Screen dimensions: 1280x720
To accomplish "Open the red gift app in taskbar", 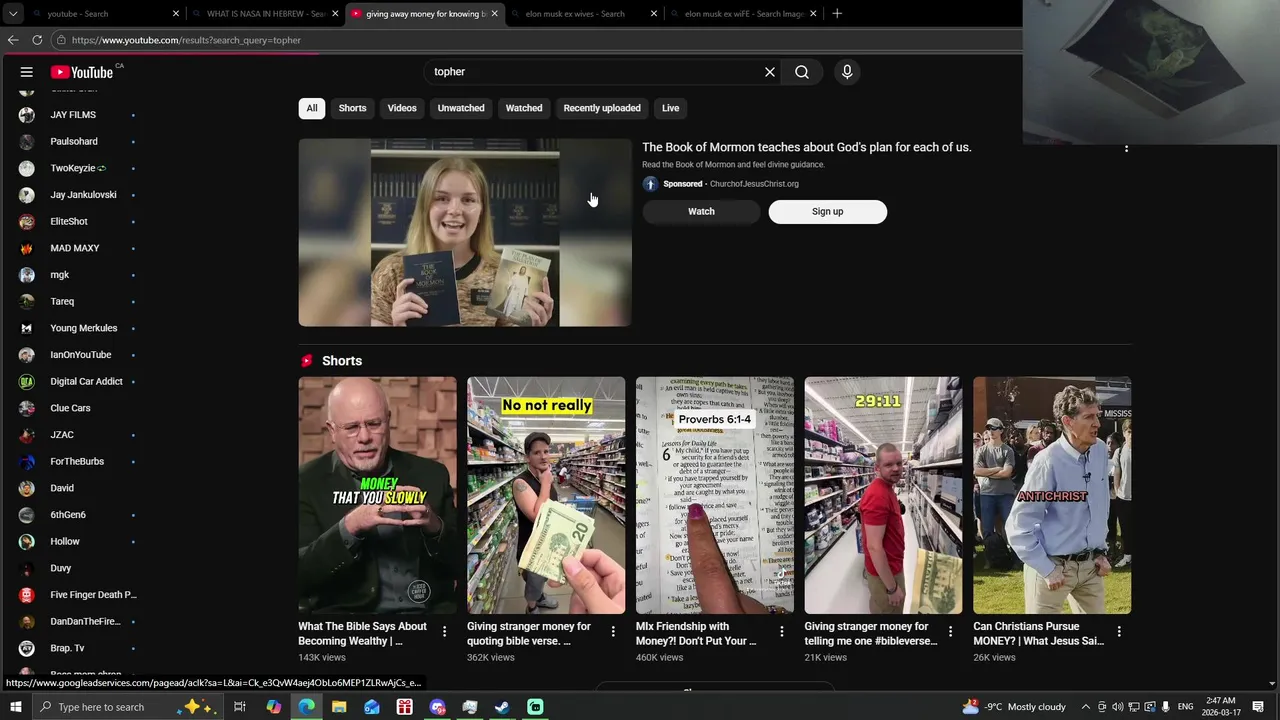I will click(x=404, y=707).
